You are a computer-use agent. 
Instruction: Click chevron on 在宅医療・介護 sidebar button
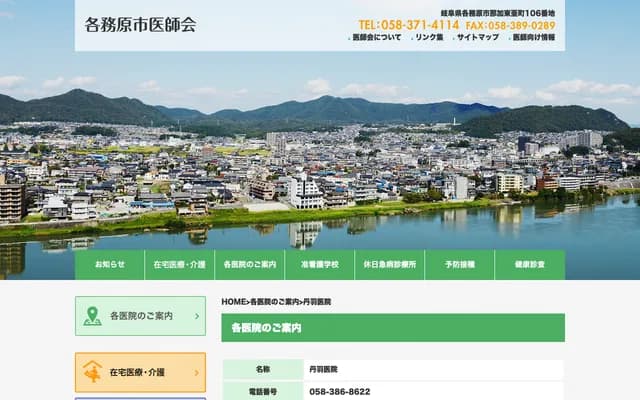tap(197, 373)
